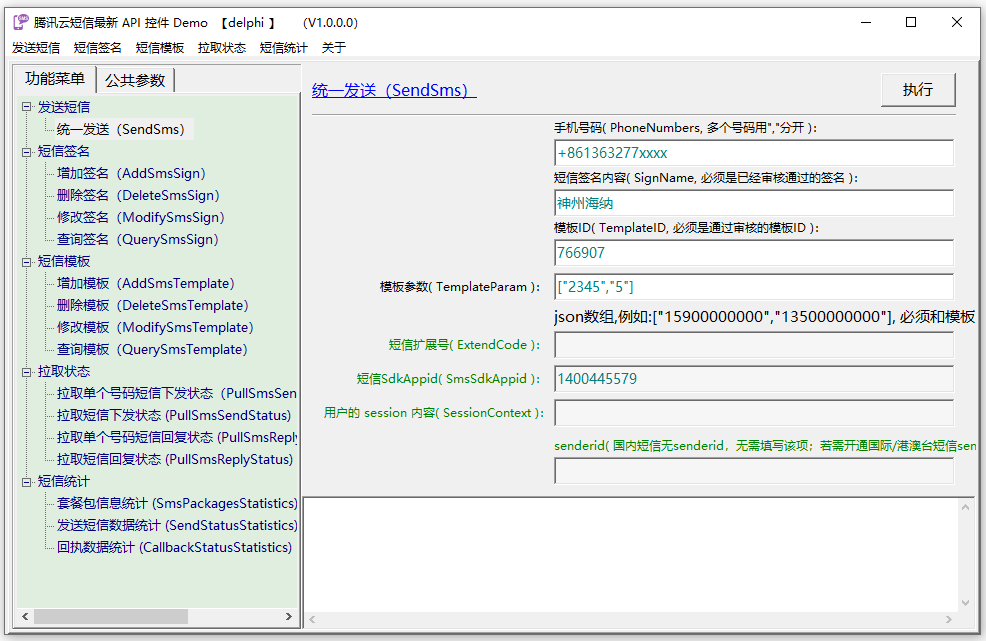Image resolution: width=986 pixels, height=641 pixels.
Task: Collapse the 发送短信 tree node
Action: 26,107
